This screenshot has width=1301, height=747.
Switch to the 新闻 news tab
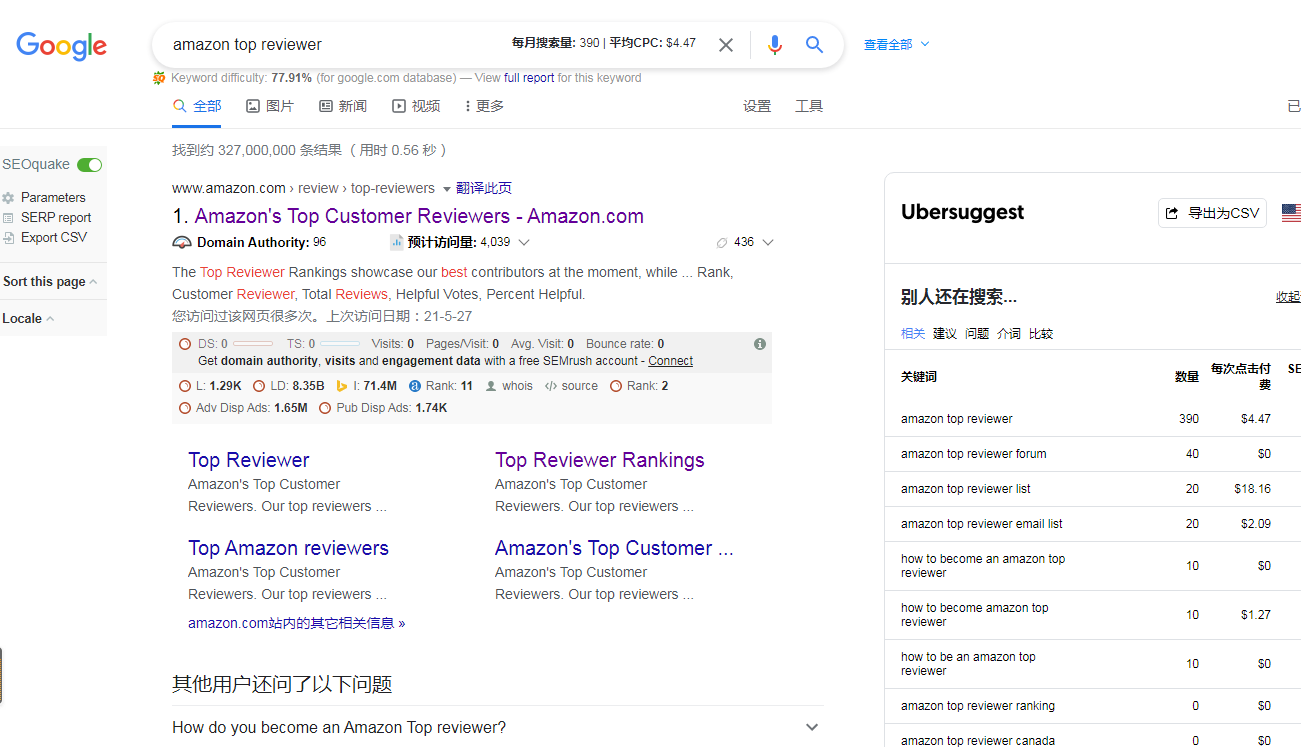[343, 106]
